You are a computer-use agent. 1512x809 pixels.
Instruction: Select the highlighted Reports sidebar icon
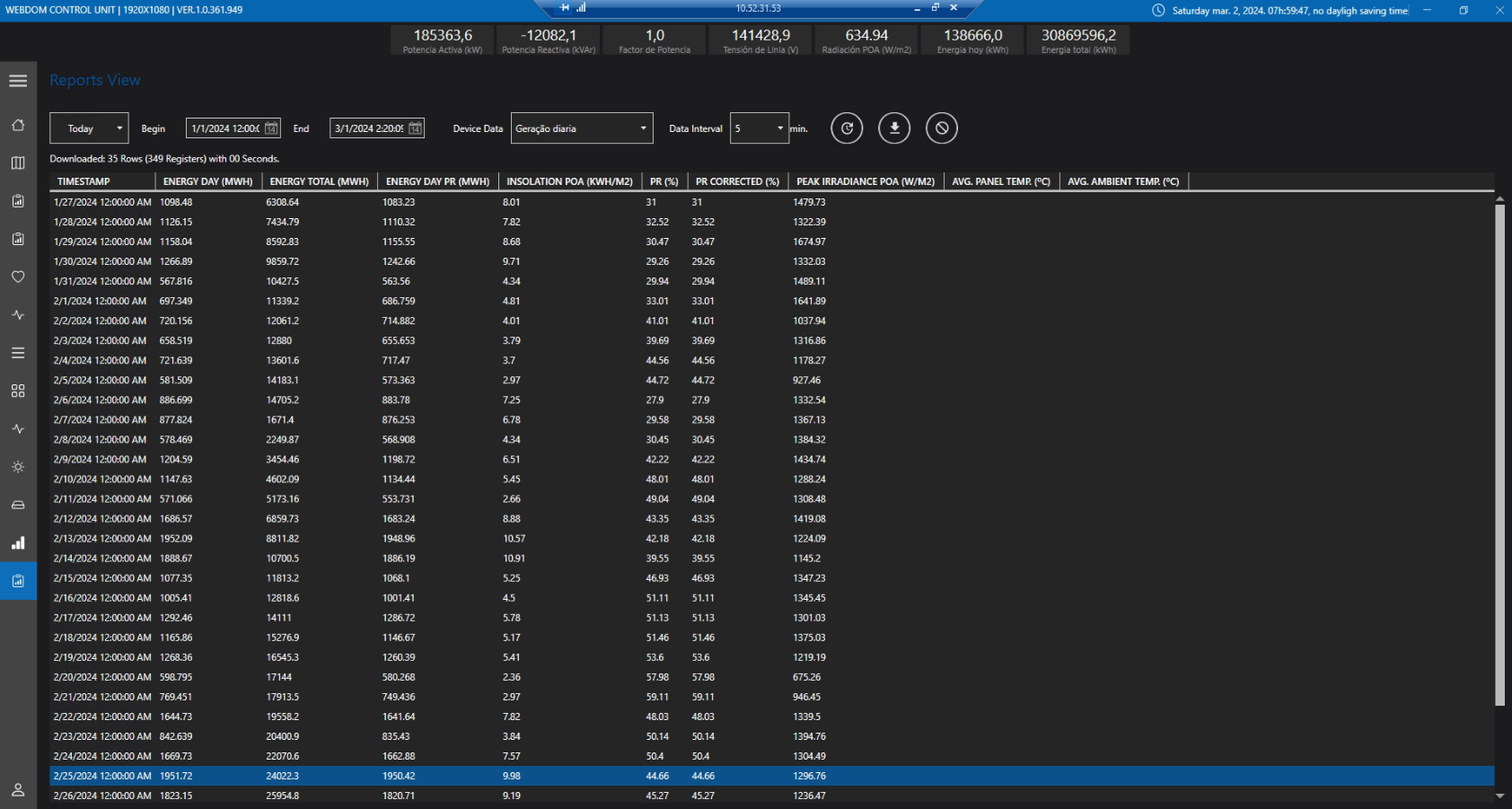point(18,581)
